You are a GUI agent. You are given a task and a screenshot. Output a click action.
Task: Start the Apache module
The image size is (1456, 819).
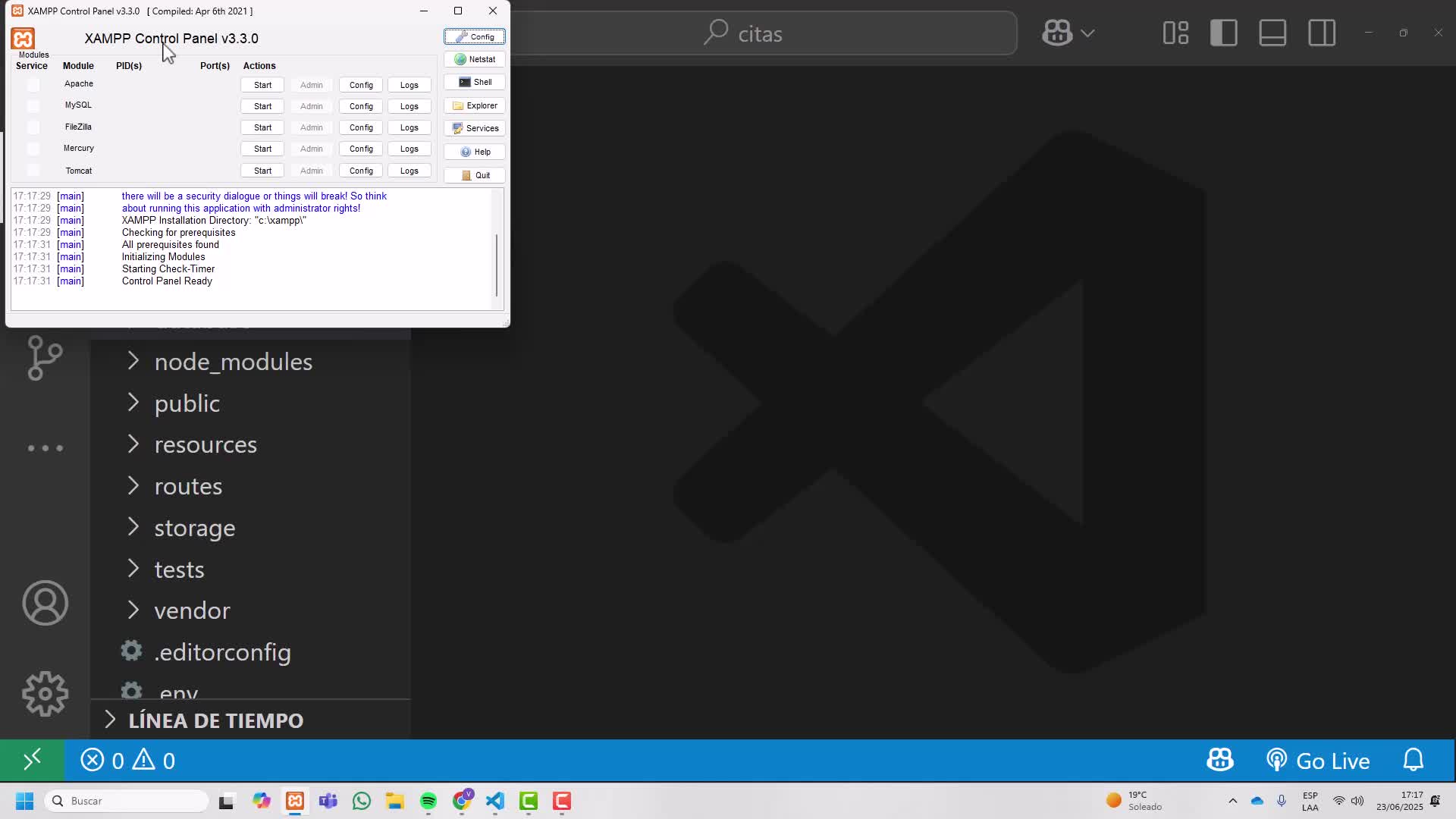click(x=262, y=85)
